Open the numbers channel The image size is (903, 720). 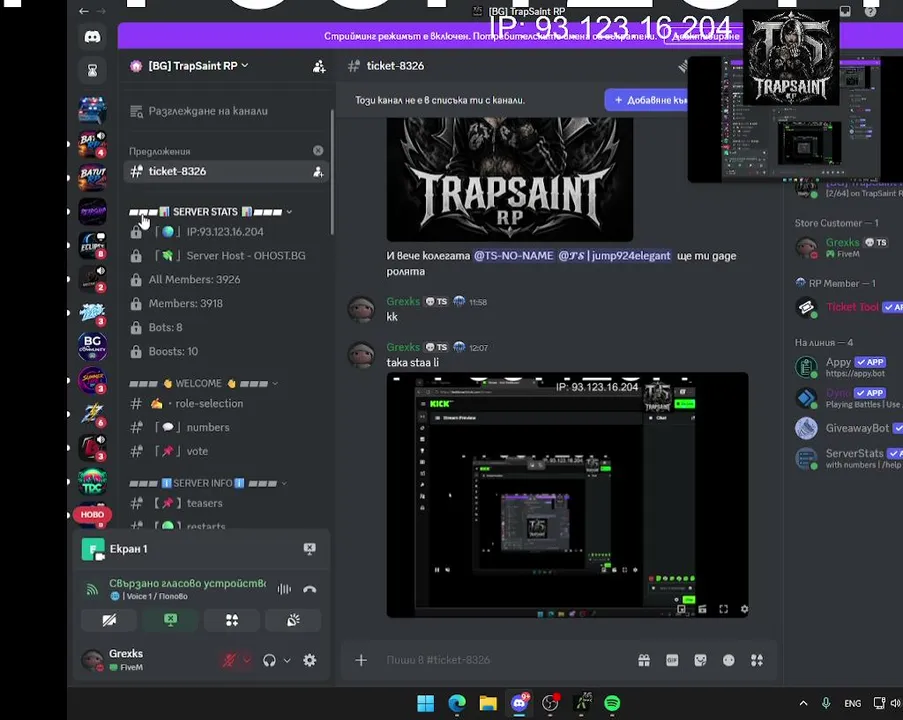tap(226, 427)
